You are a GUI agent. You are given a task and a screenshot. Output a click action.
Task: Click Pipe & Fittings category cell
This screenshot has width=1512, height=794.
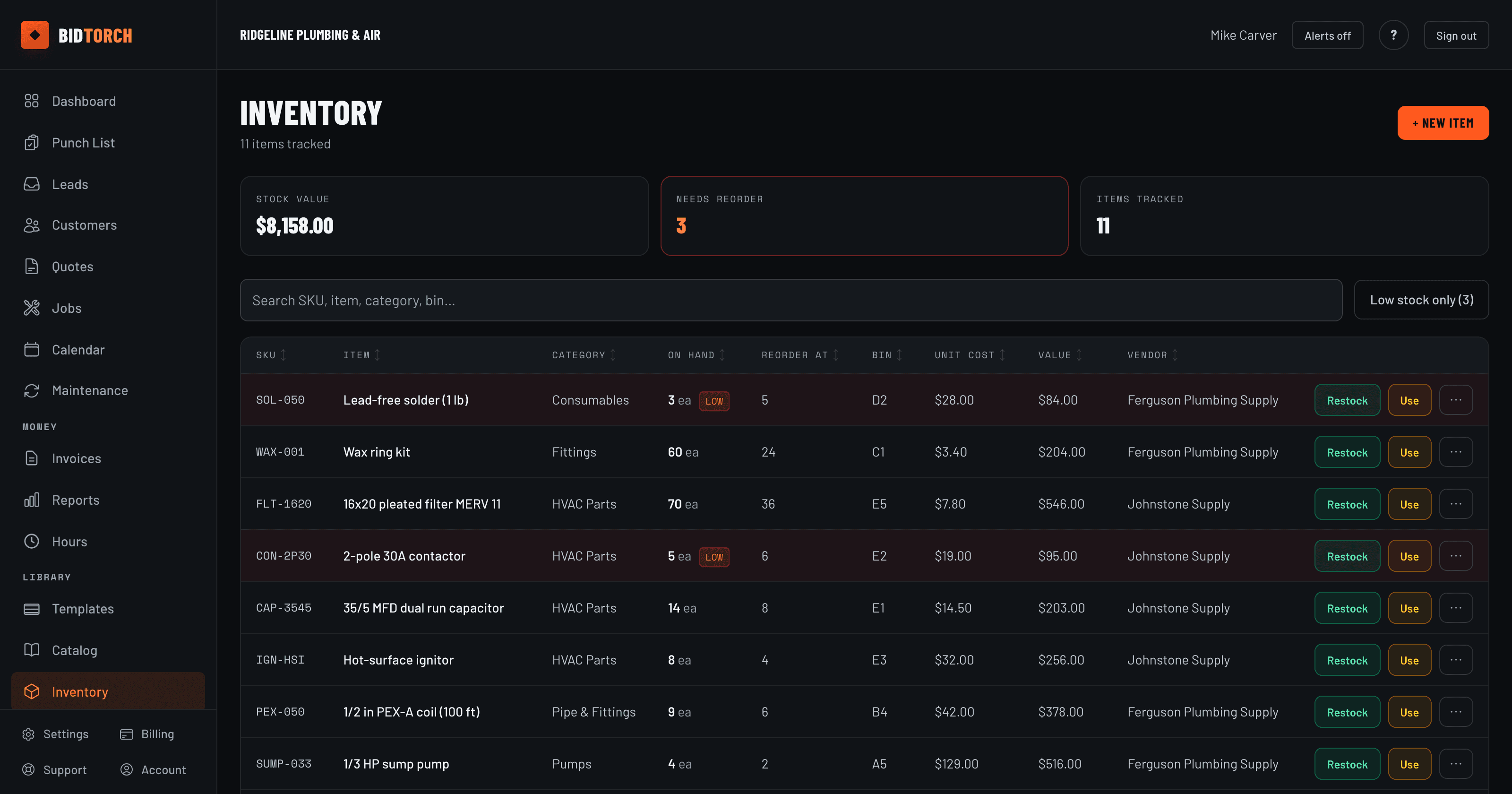click(x=593, y=712)
